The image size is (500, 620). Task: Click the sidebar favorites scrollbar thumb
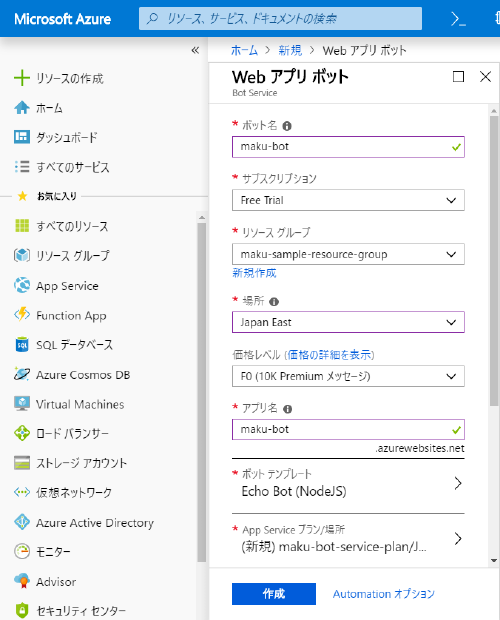(x=202, y=392)
